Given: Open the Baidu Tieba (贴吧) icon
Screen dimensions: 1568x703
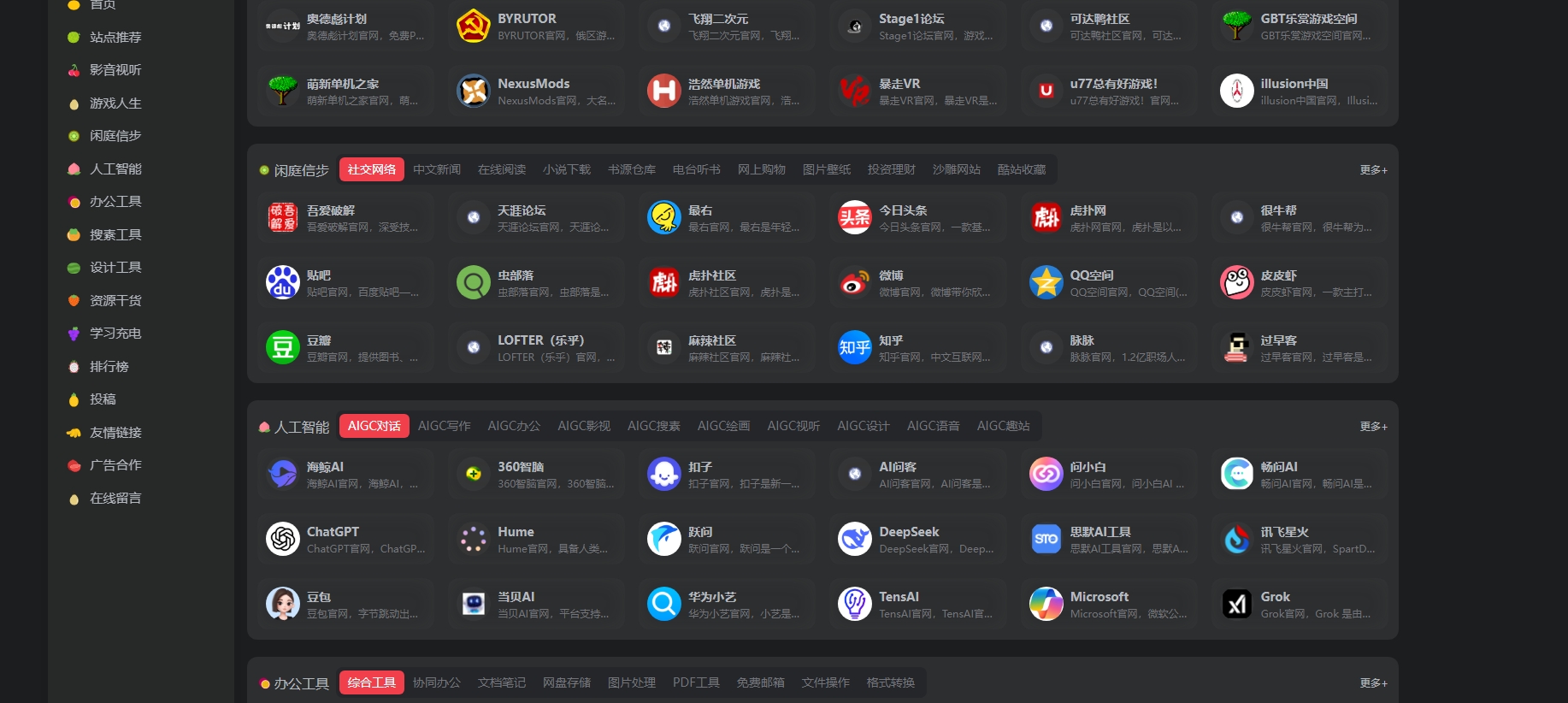Looking at the screenshot, I should [x=283, y=282].
